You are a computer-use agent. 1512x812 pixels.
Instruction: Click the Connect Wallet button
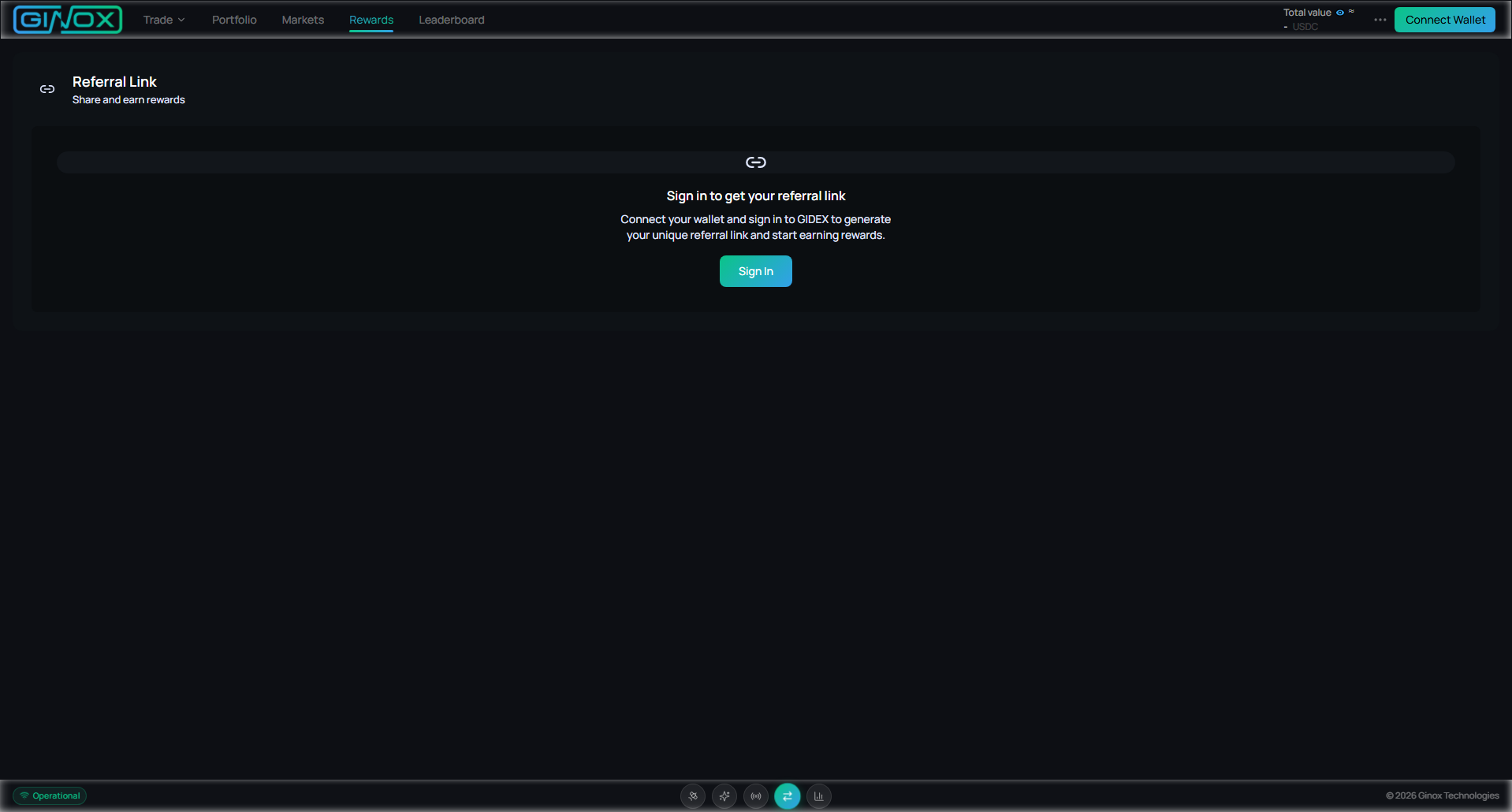coord(1445,20)
